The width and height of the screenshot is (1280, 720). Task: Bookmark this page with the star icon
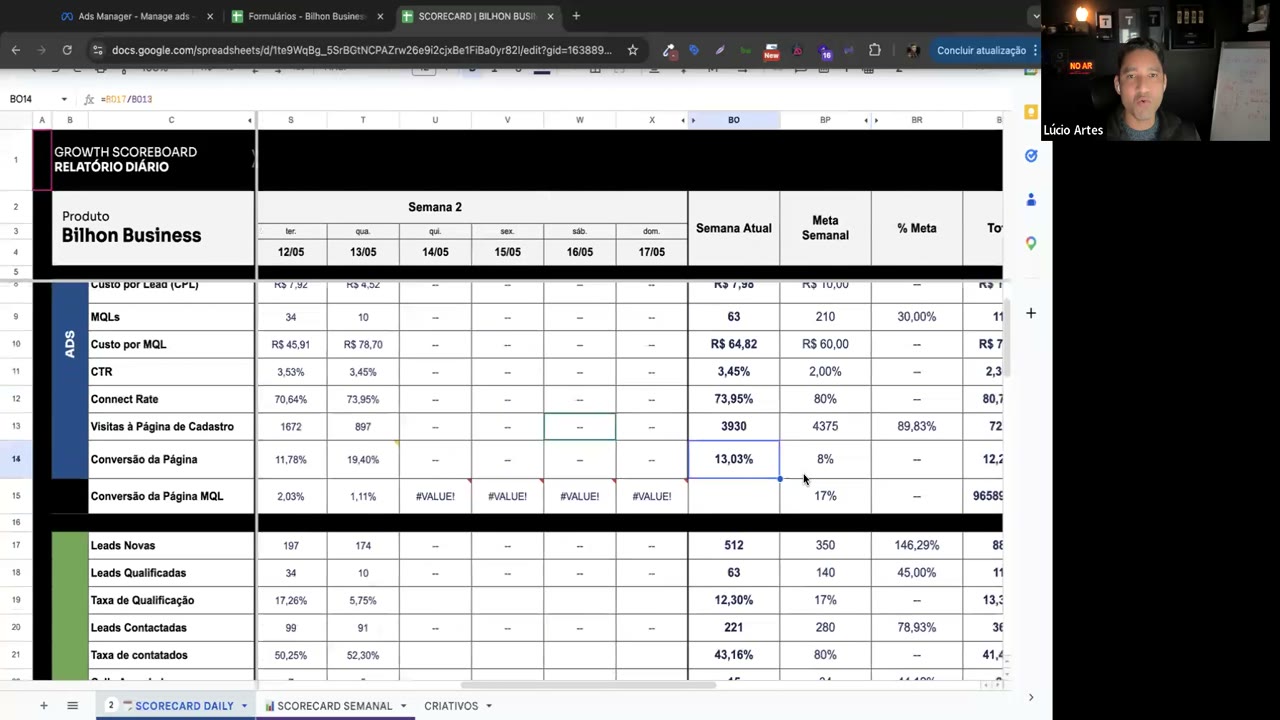coord(633,50)
